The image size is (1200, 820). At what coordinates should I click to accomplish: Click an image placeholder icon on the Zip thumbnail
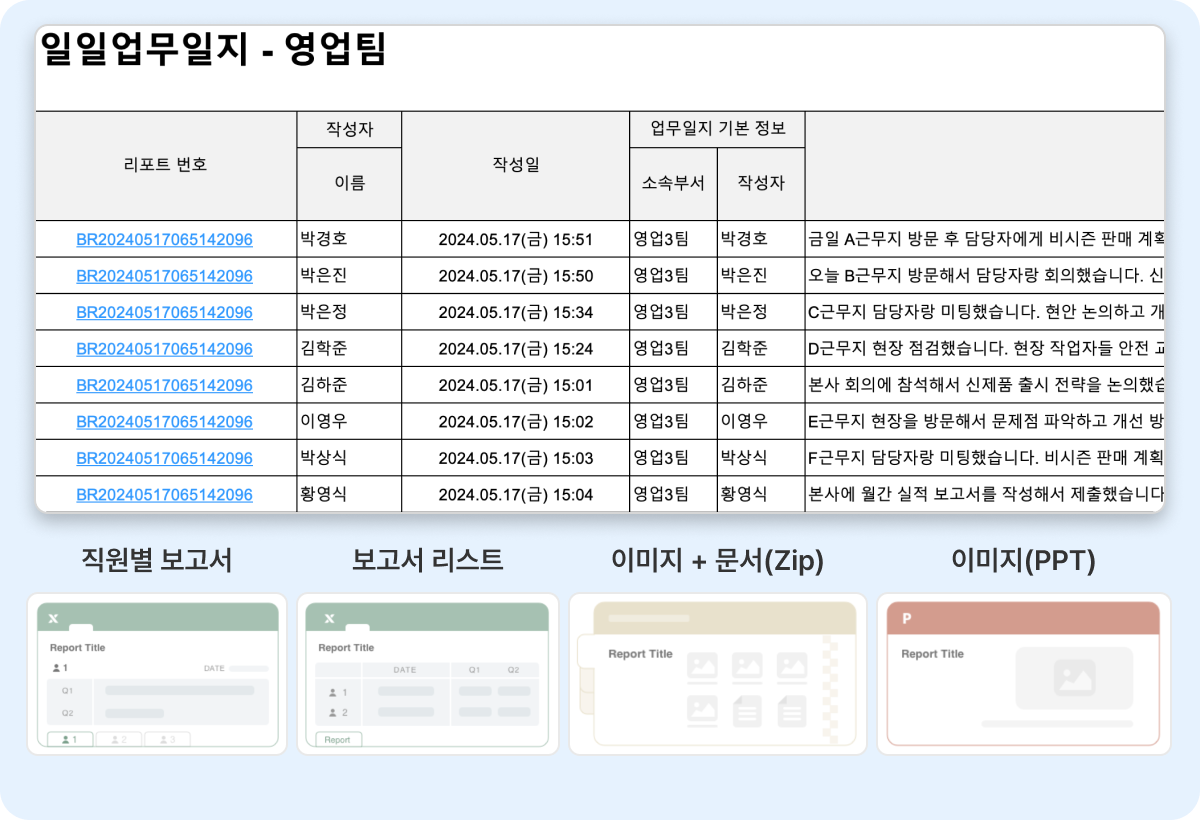(702, 665)
